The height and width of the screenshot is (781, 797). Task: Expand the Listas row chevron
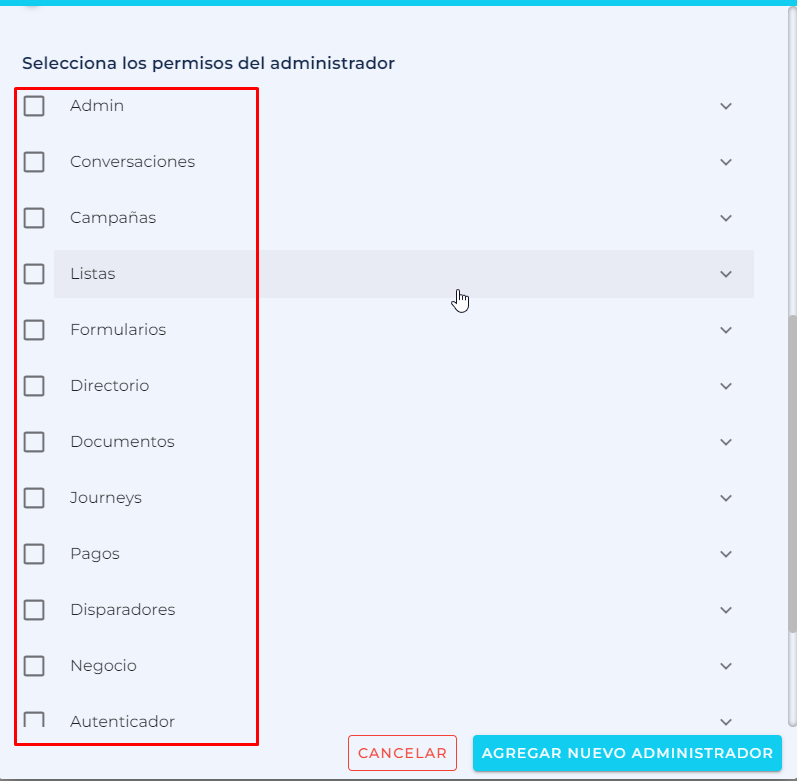coord(726,274)
